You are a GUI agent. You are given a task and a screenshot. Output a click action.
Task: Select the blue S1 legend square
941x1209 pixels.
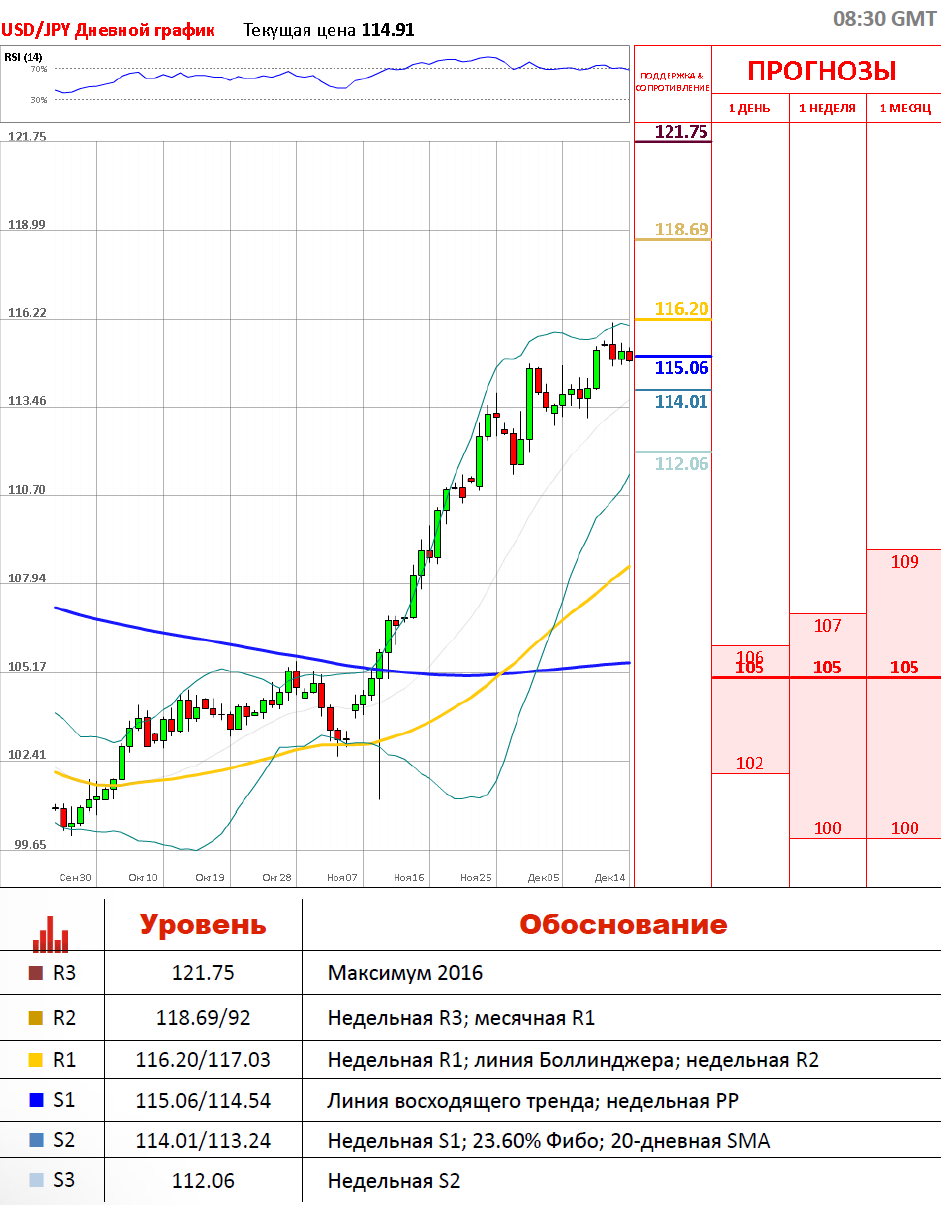(36, 1101)
